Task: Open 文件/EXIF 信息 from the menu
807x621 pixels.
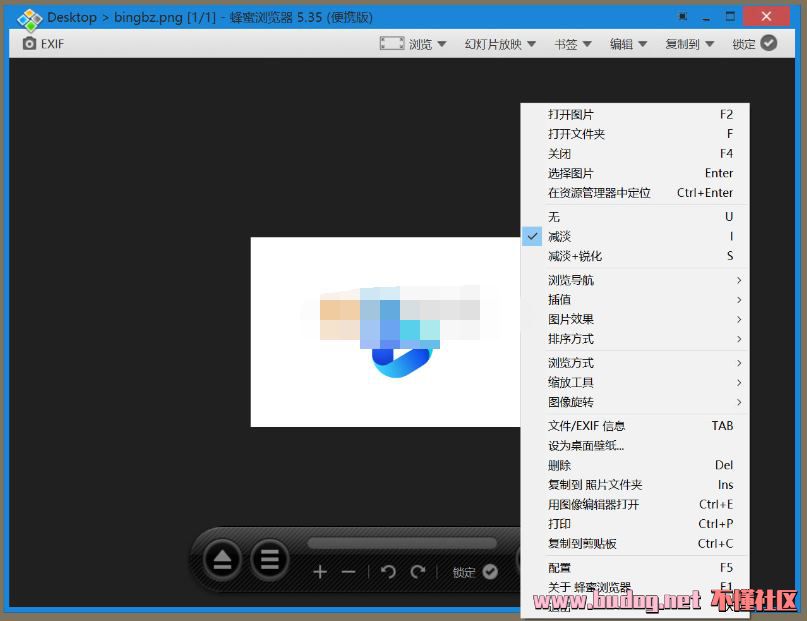Action: coord(635,425)
